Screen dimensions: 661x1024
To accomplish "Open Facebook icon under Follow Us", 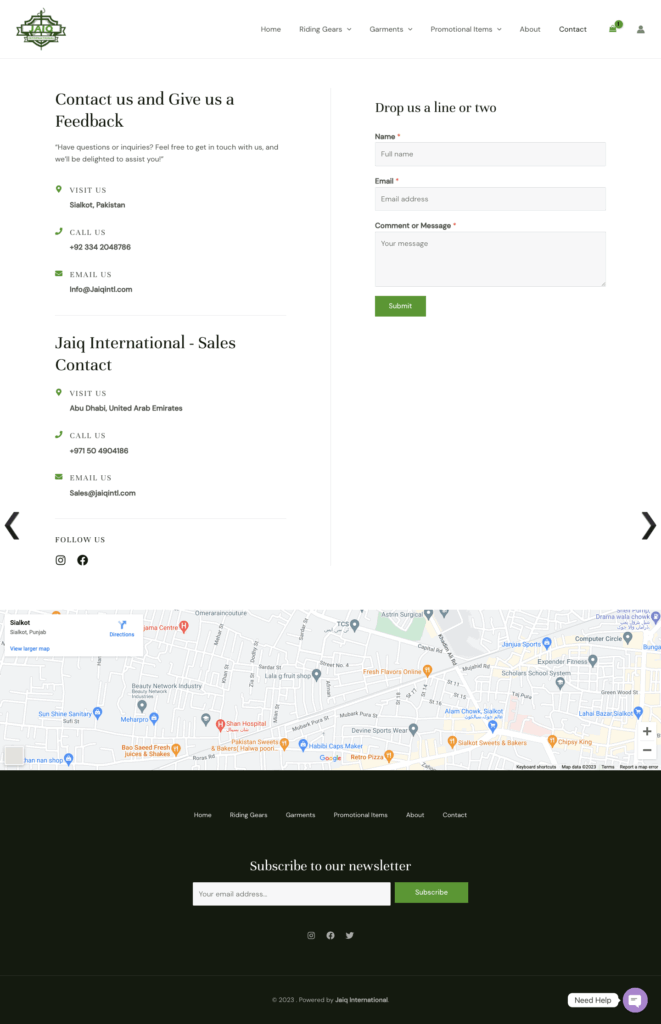I will pos(82,560).
